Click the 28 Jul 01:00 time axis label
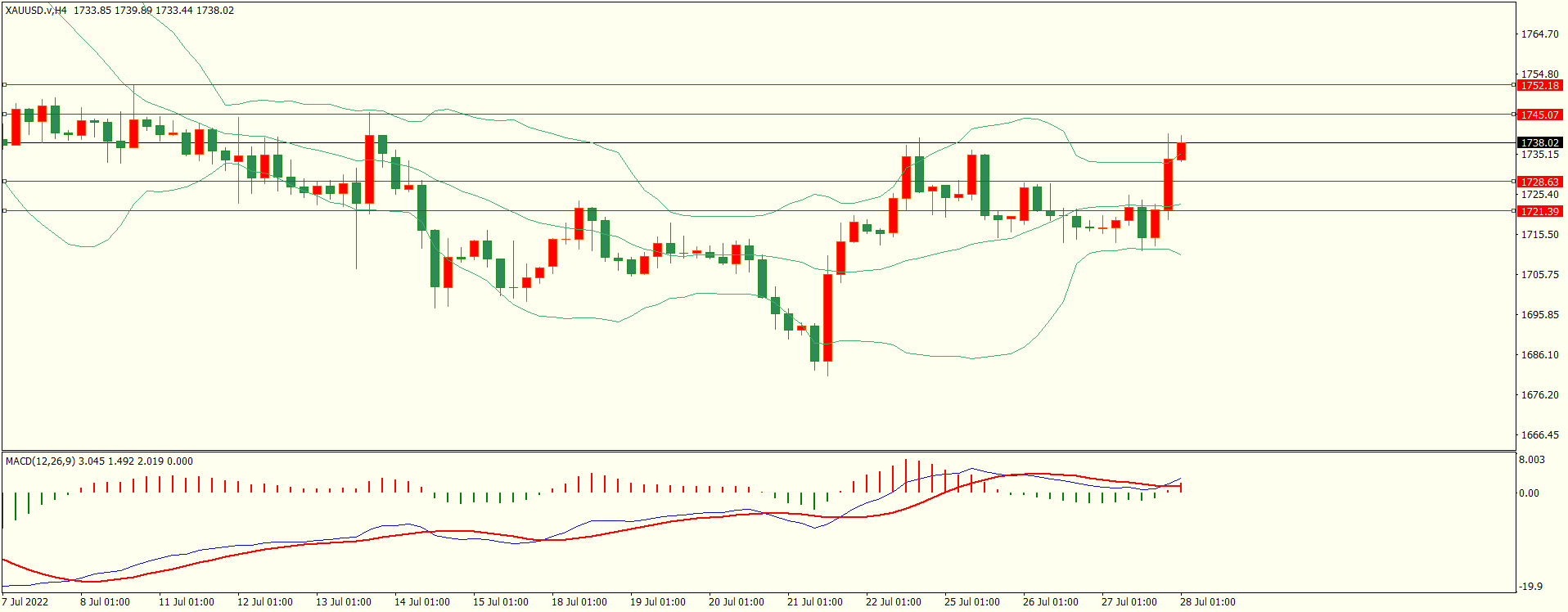 click(x=1207, y=602)
